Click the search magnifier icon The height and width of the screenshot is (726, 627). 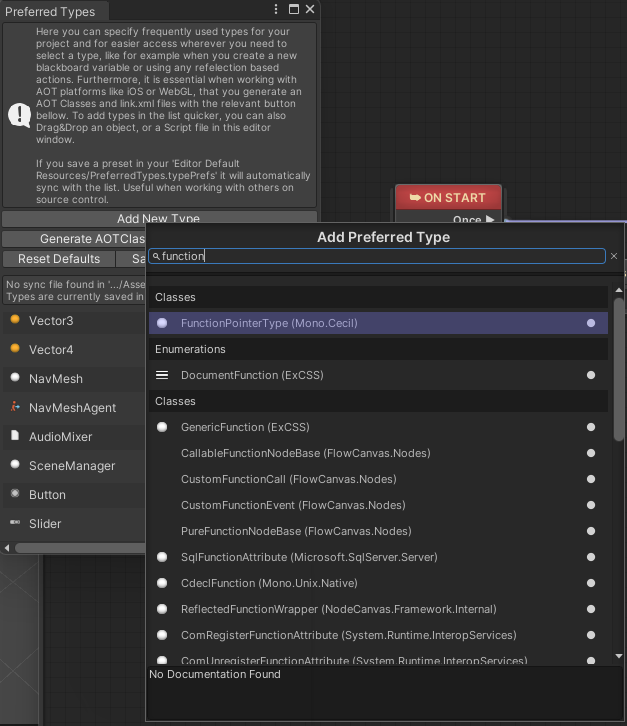pyautogui.click(x=156, y=256)
